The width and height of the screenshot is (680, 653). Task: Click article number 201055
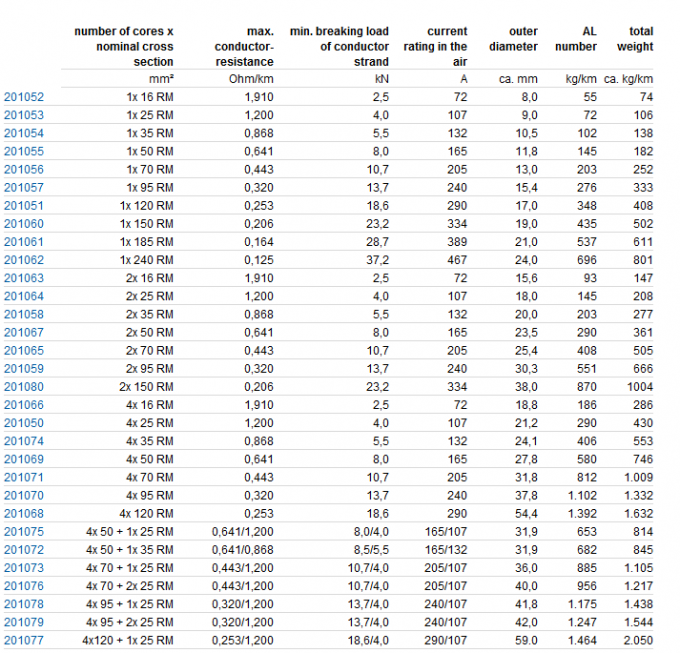24,151
